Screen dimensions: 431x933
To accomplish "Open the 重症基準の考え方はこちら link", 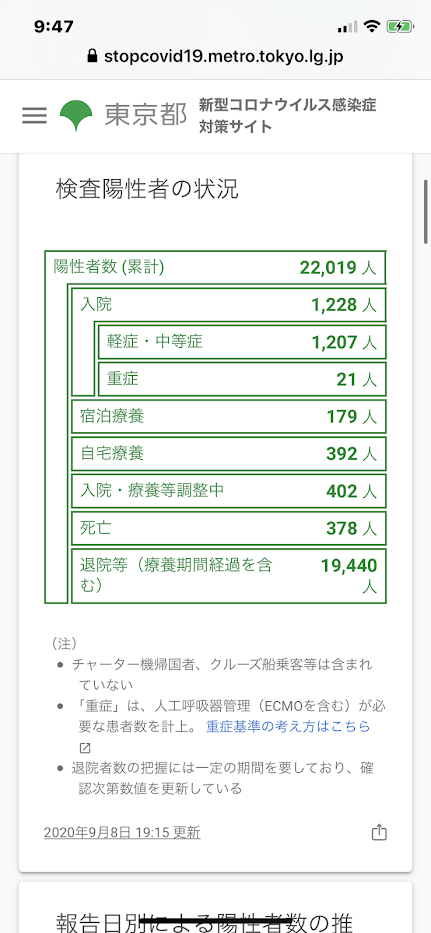I will (x=288, y=726).
